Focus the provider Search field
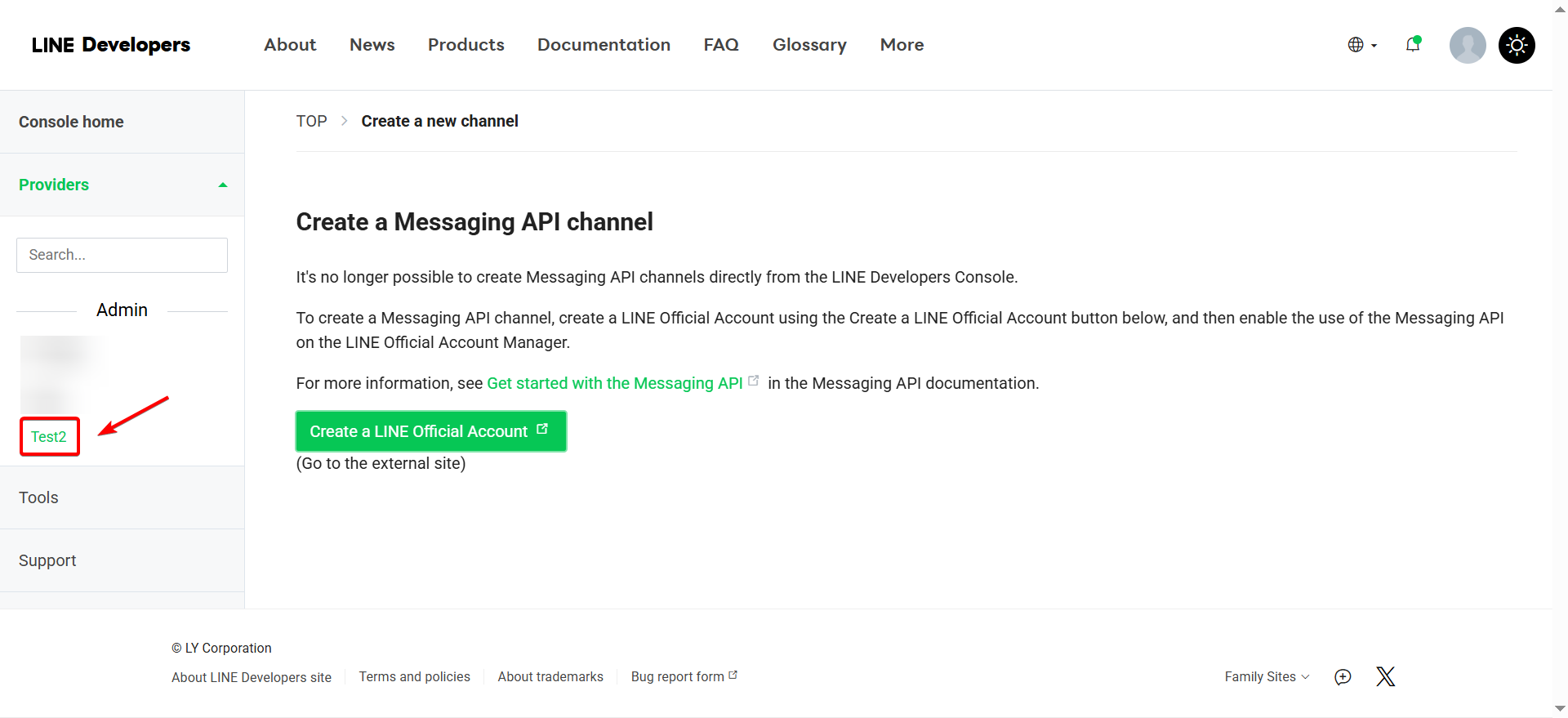 coord(122,255)
